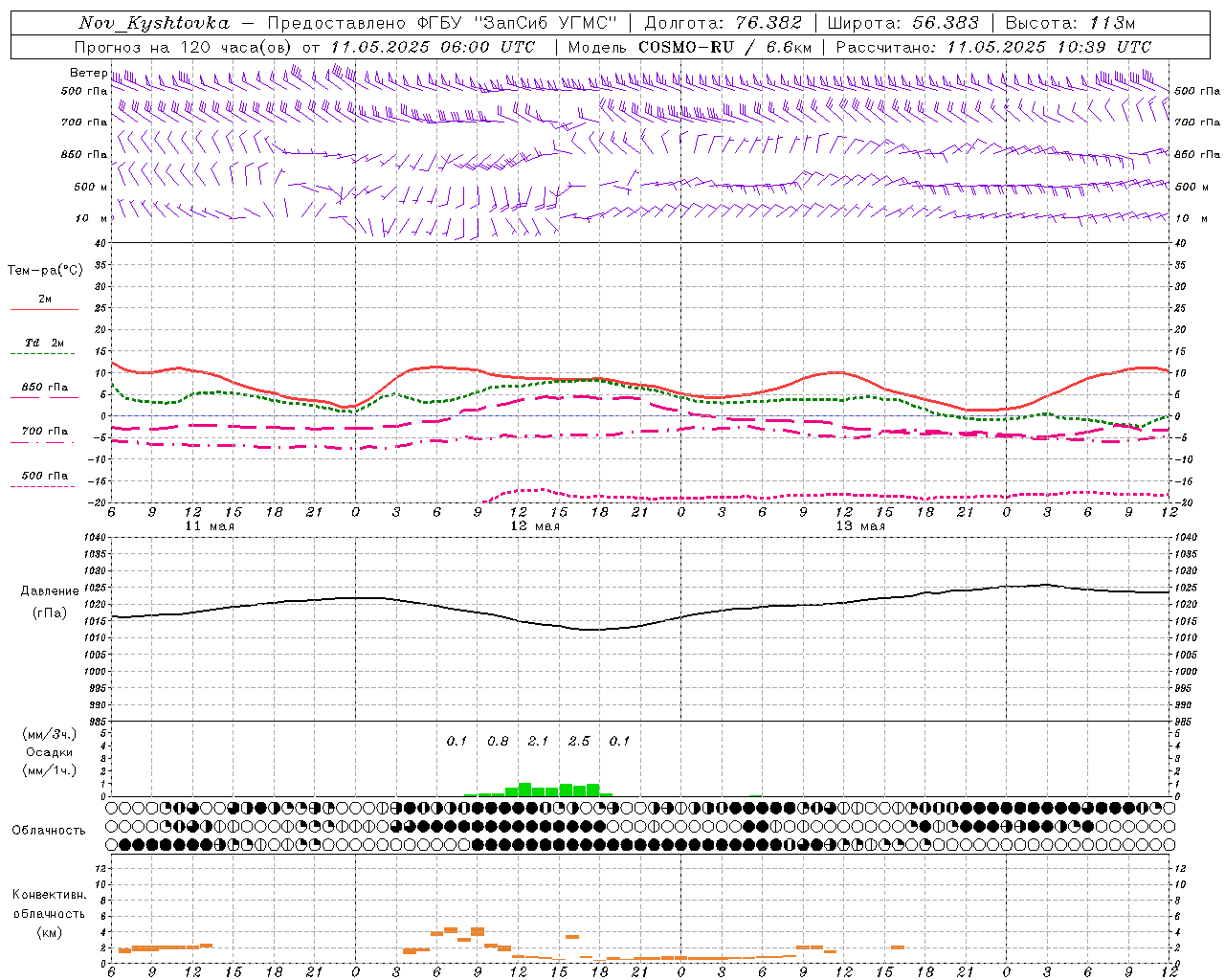Click the station name Nov_Kyshtovka

click(x=154, y=23)
